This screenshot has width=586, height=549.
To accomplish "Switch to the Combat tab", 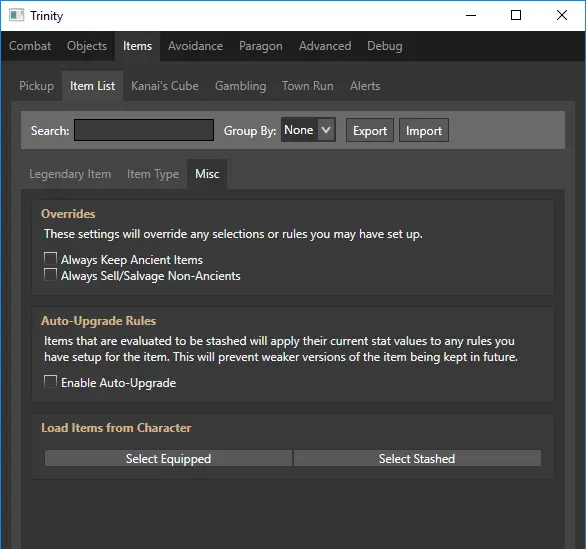I will click(30, 46).
